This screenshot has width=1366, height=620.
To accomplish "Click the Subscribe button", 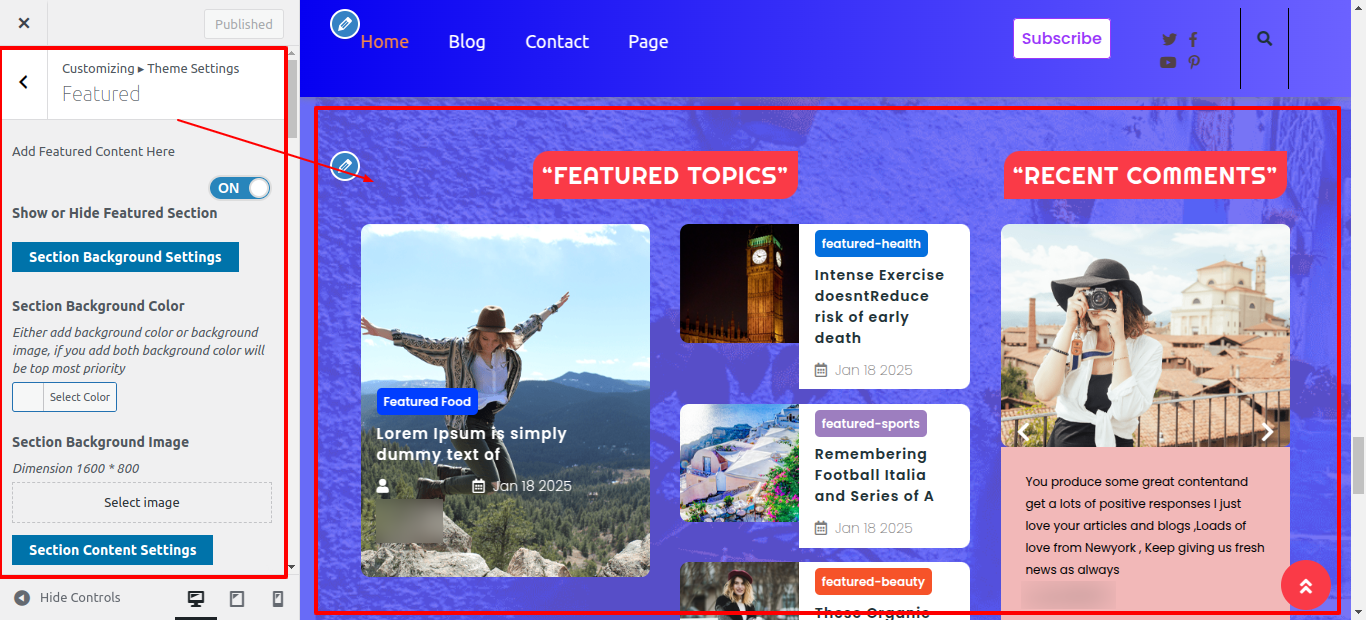I will pos(1062,39).
